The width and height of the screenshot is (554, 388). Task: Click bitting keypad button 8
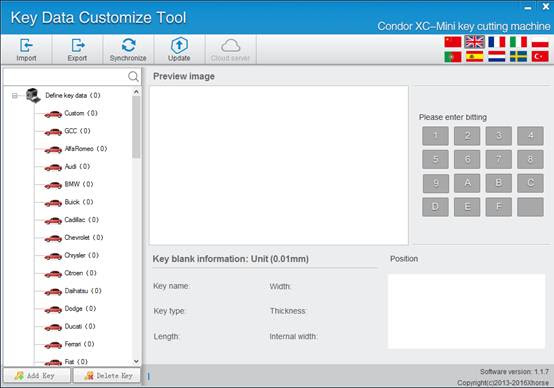530,159
